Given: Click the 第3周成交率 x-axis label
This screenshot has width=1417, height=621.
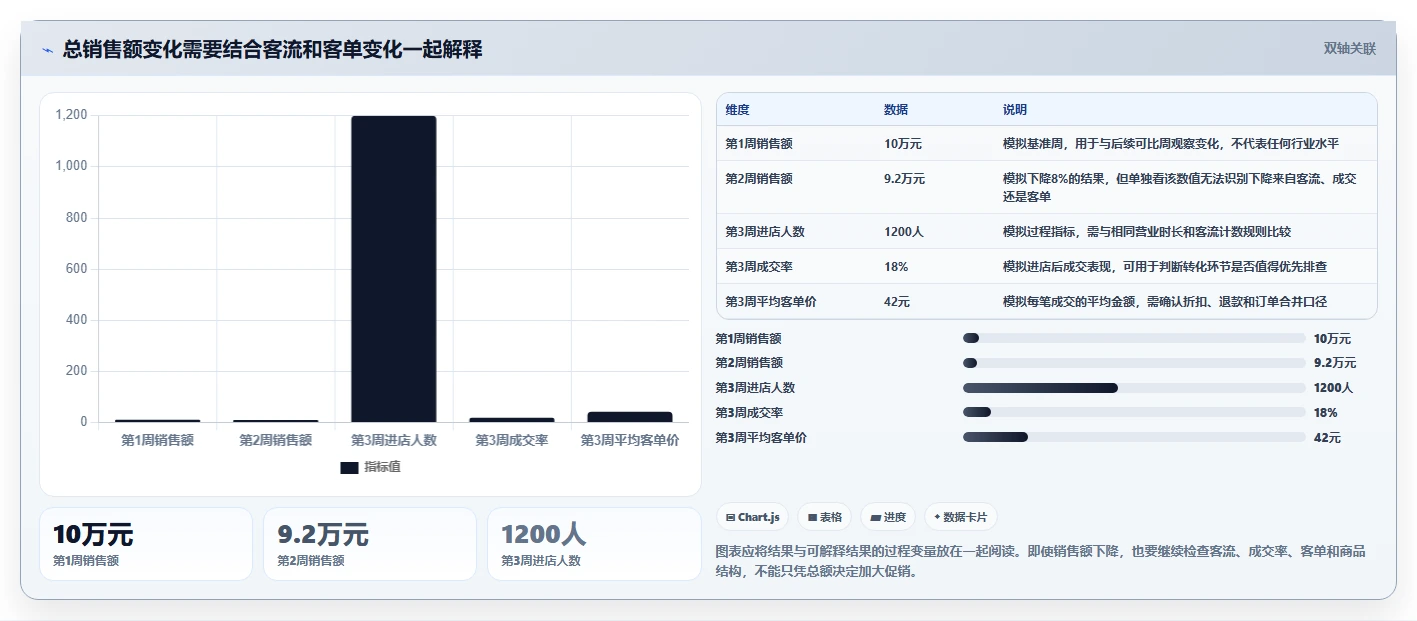Looking at the screenshot, I should click(x=512, y=440).
